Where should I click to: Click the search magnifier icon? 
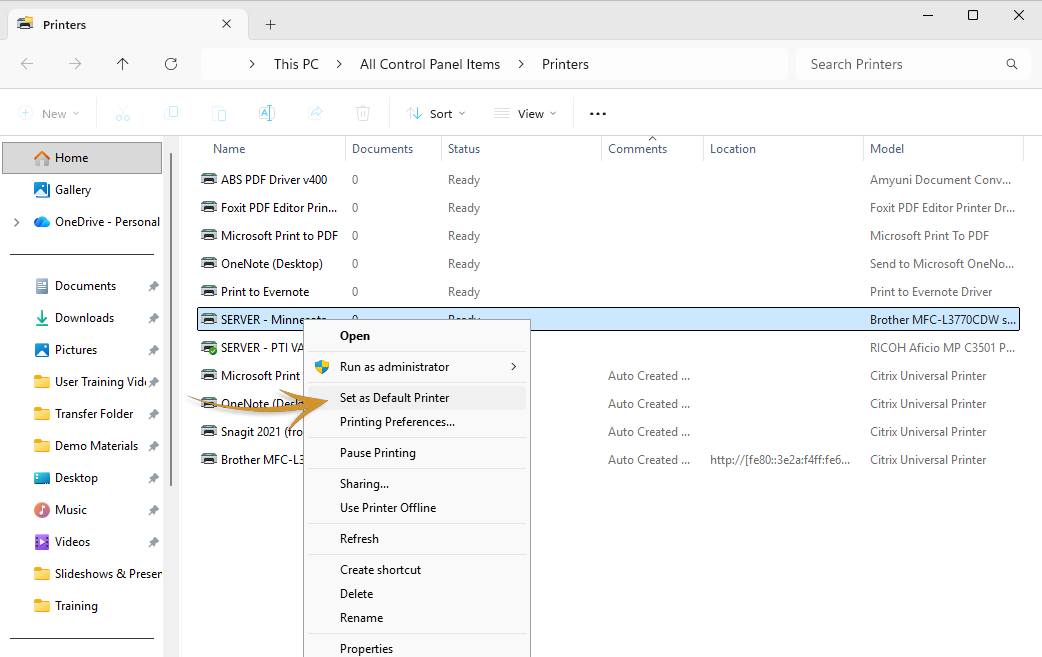point(1011,64)
